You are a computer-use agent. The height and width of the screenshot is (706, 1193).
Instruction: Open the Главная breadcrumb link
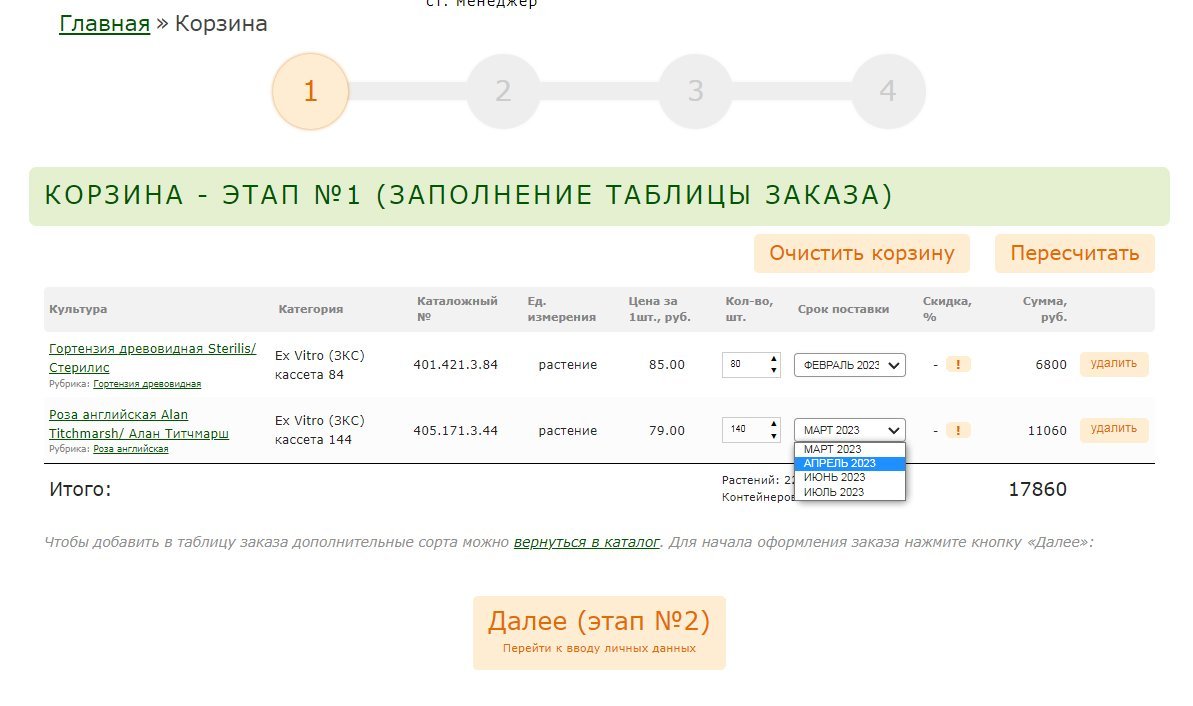104,24
